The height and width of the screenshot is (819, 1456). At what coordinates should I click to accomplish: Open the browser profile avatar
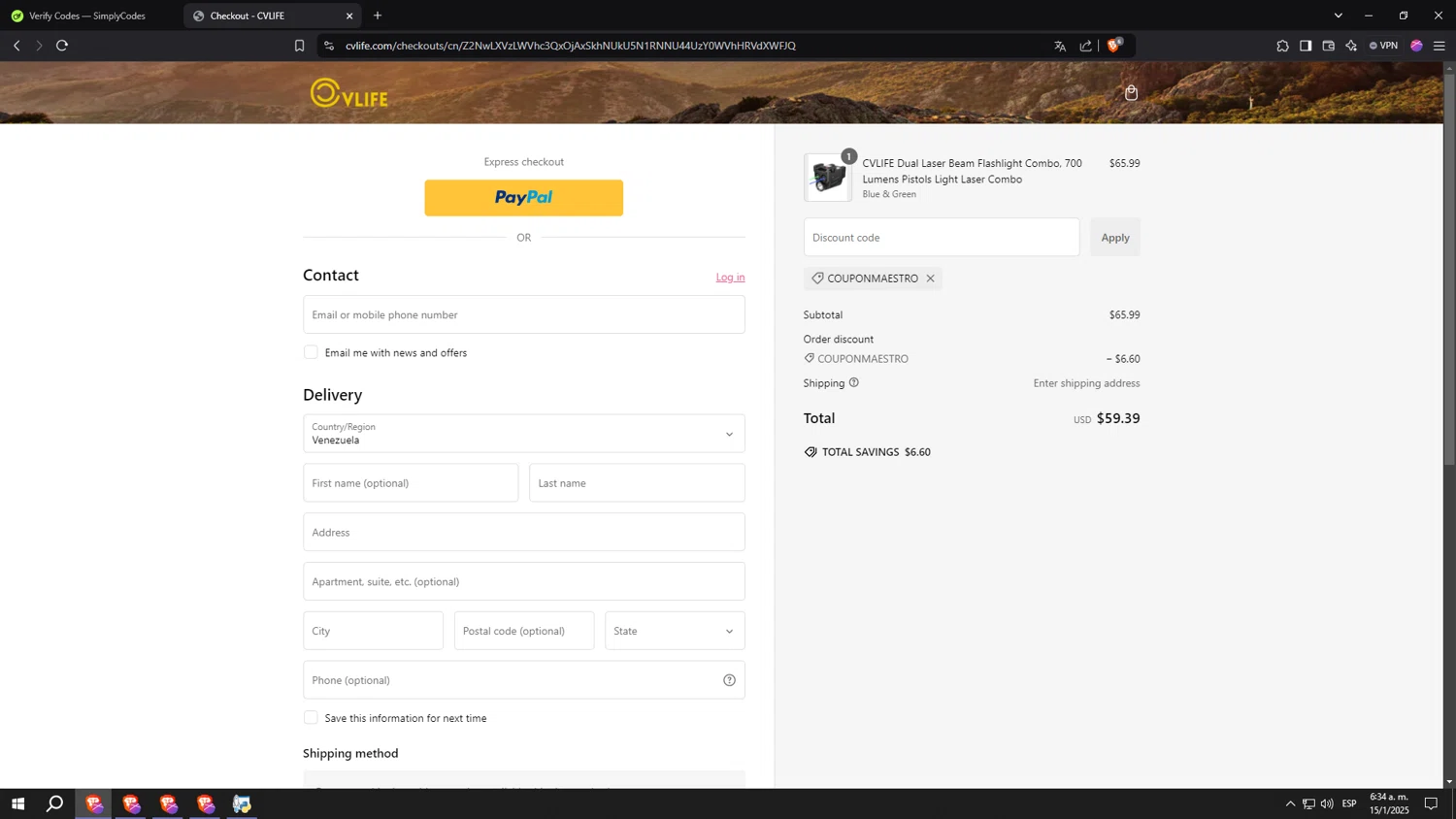pos(1416,46)
